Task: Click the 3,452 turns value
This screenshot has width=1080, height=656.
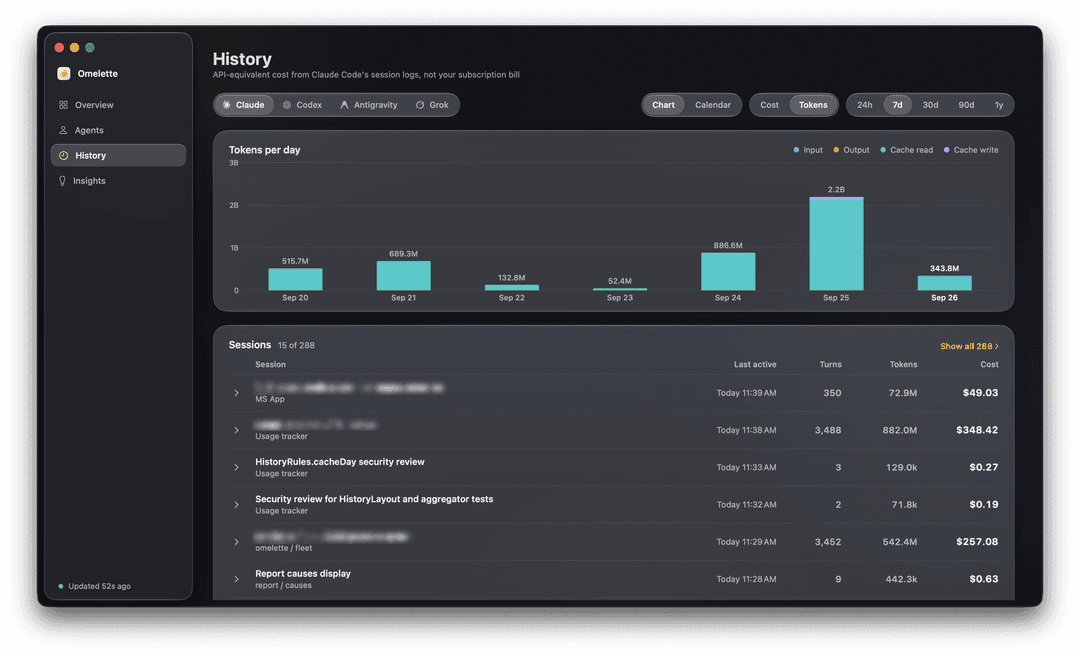Action: tap(828, 542)
